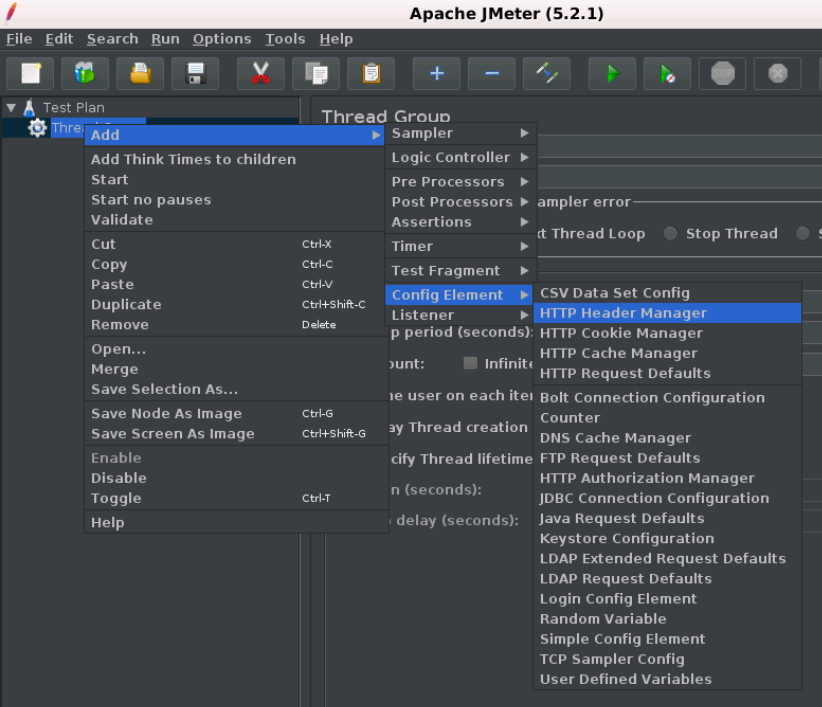This screenshot has width=822, height=707.
Task: Select the Test Plan tree item
Action: point(73,108)
